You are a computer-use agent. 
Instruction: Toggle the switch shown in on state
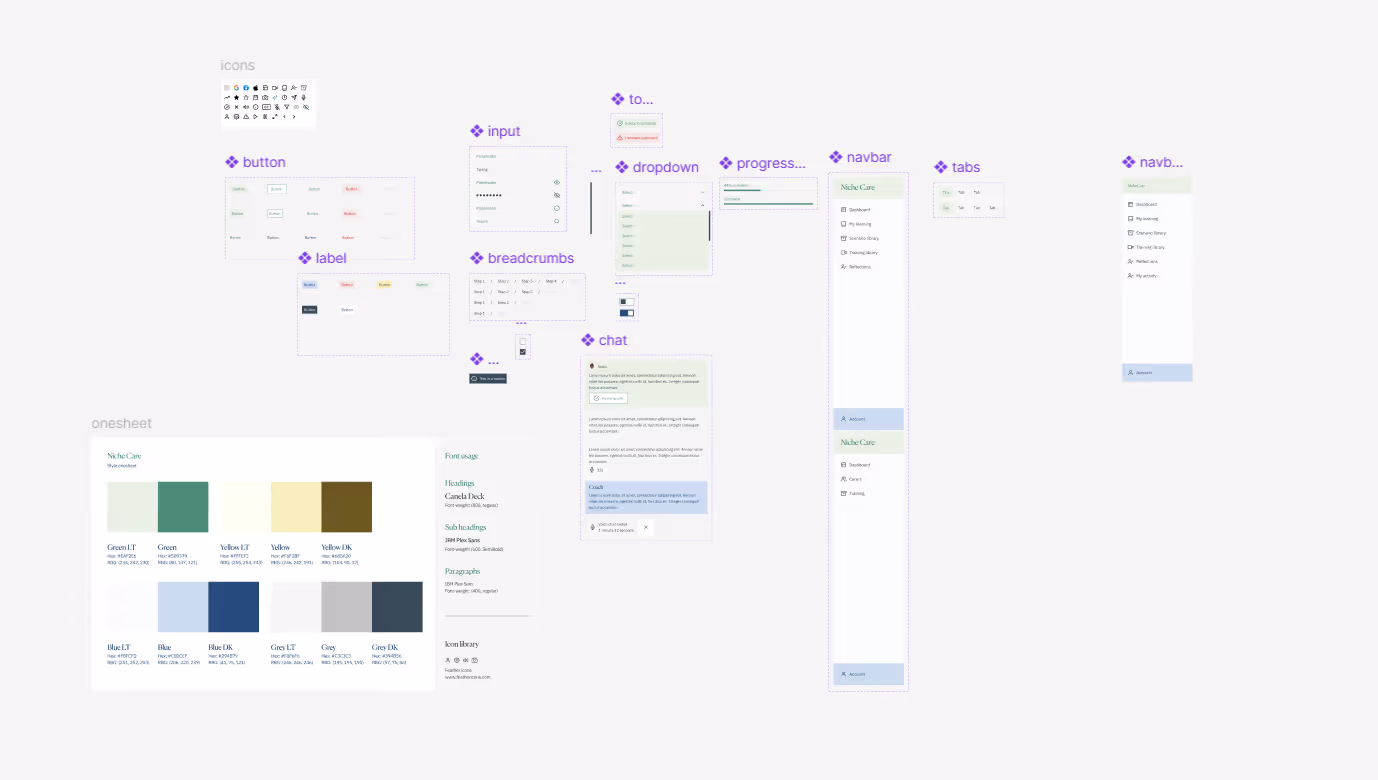tap(627, 313)
